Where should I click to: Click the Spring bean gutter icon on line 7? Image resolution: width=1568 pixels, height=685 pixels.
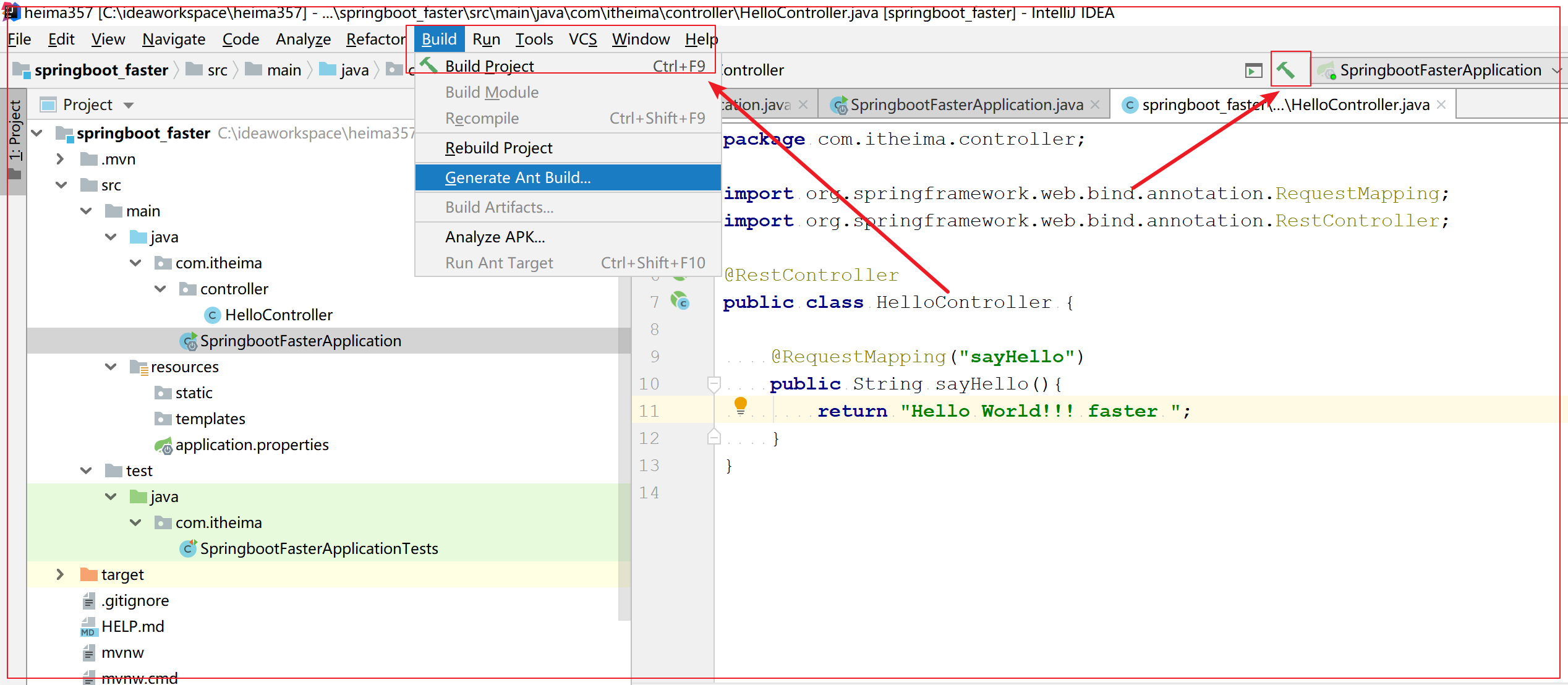680,301
